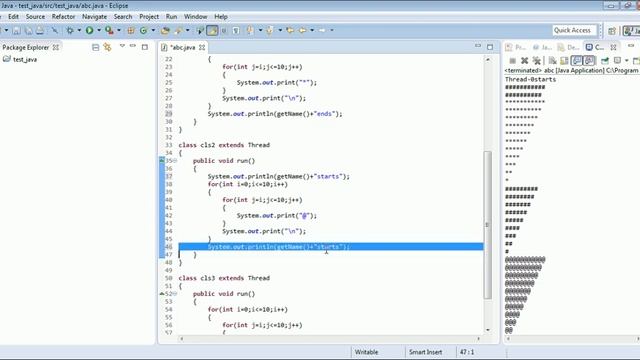This screenshot has width=640, height=360.
Task: Open the Window menu
Action: pos(195,17)
